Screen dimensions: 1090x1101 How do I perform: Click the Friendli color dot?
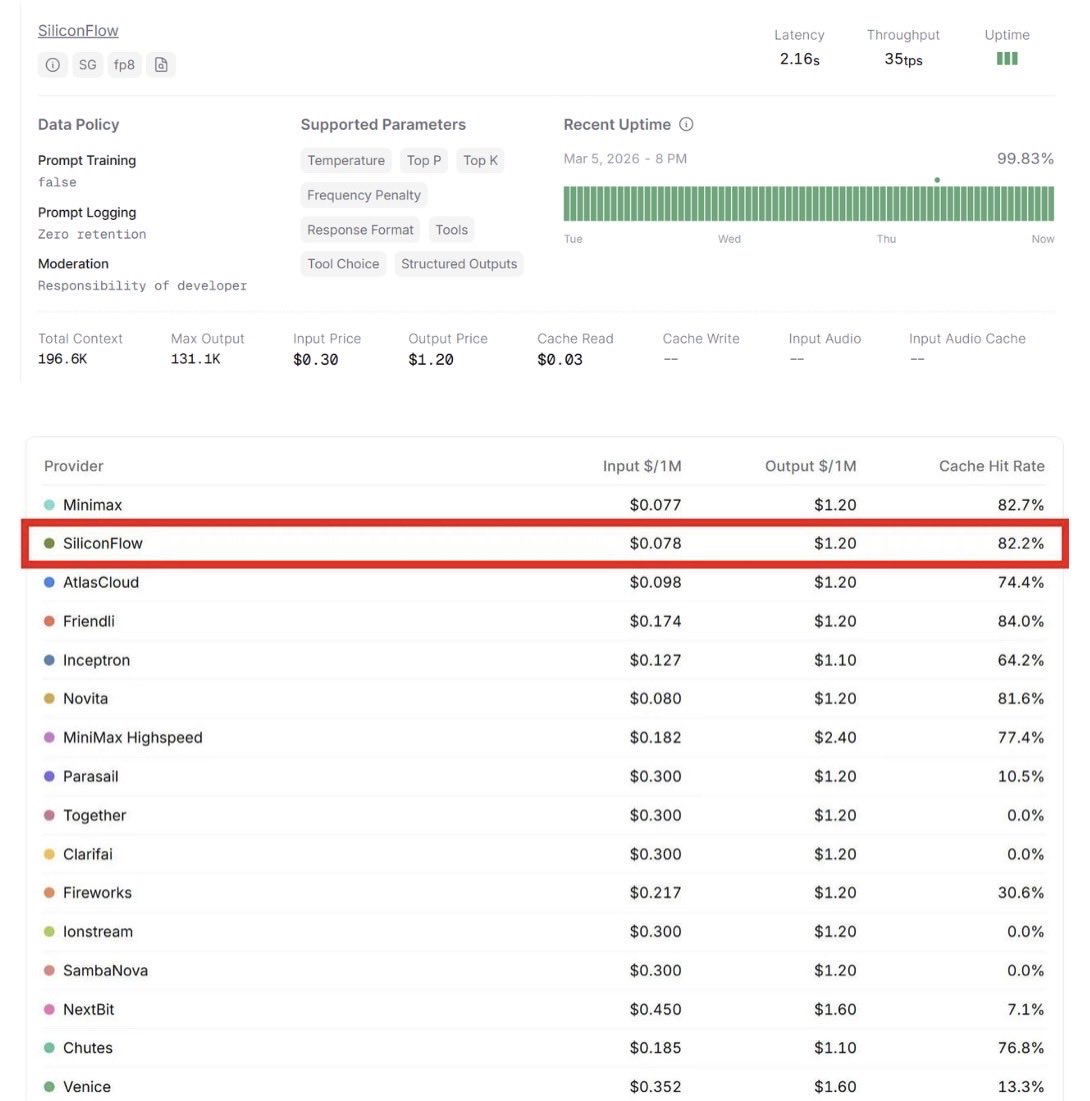49,621
